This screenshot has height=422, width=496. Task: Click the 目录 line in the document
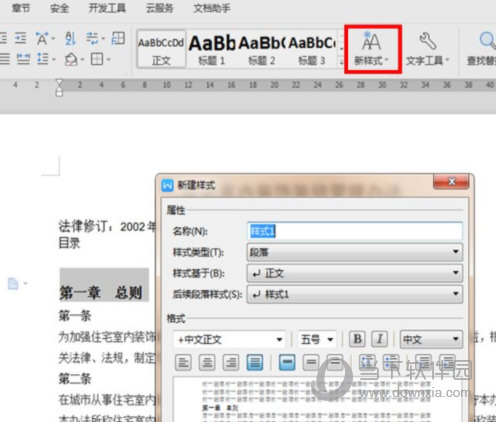(x=69, y=243)
